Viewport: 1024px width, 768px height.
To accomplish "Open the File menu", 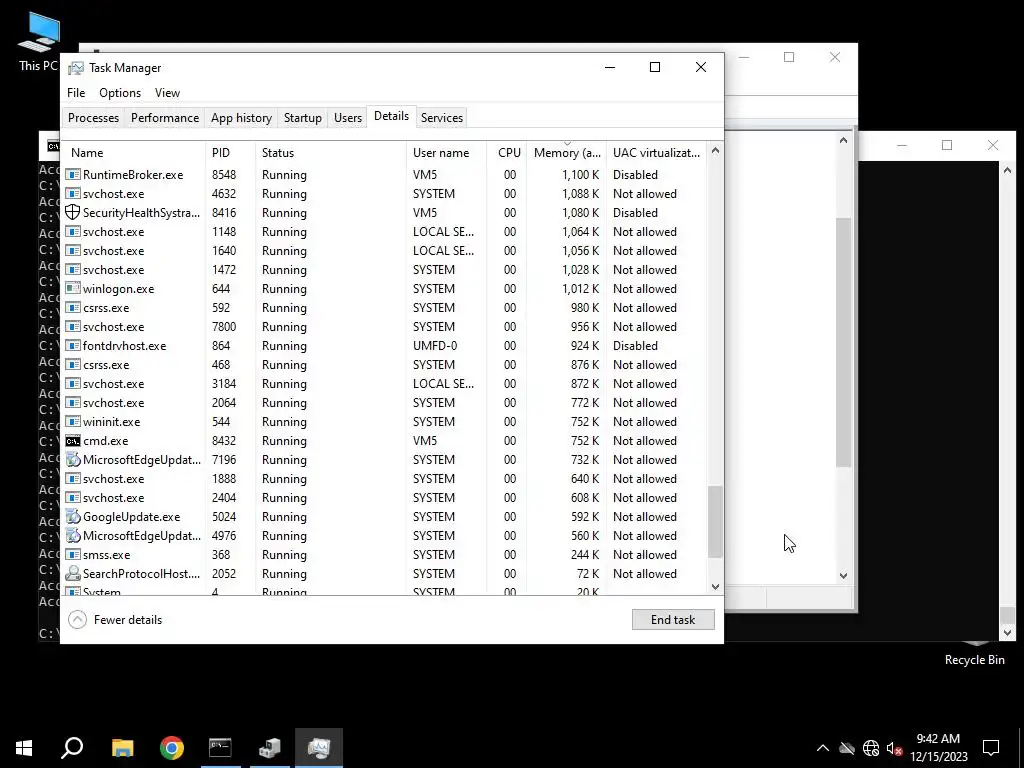I will 76,93.
